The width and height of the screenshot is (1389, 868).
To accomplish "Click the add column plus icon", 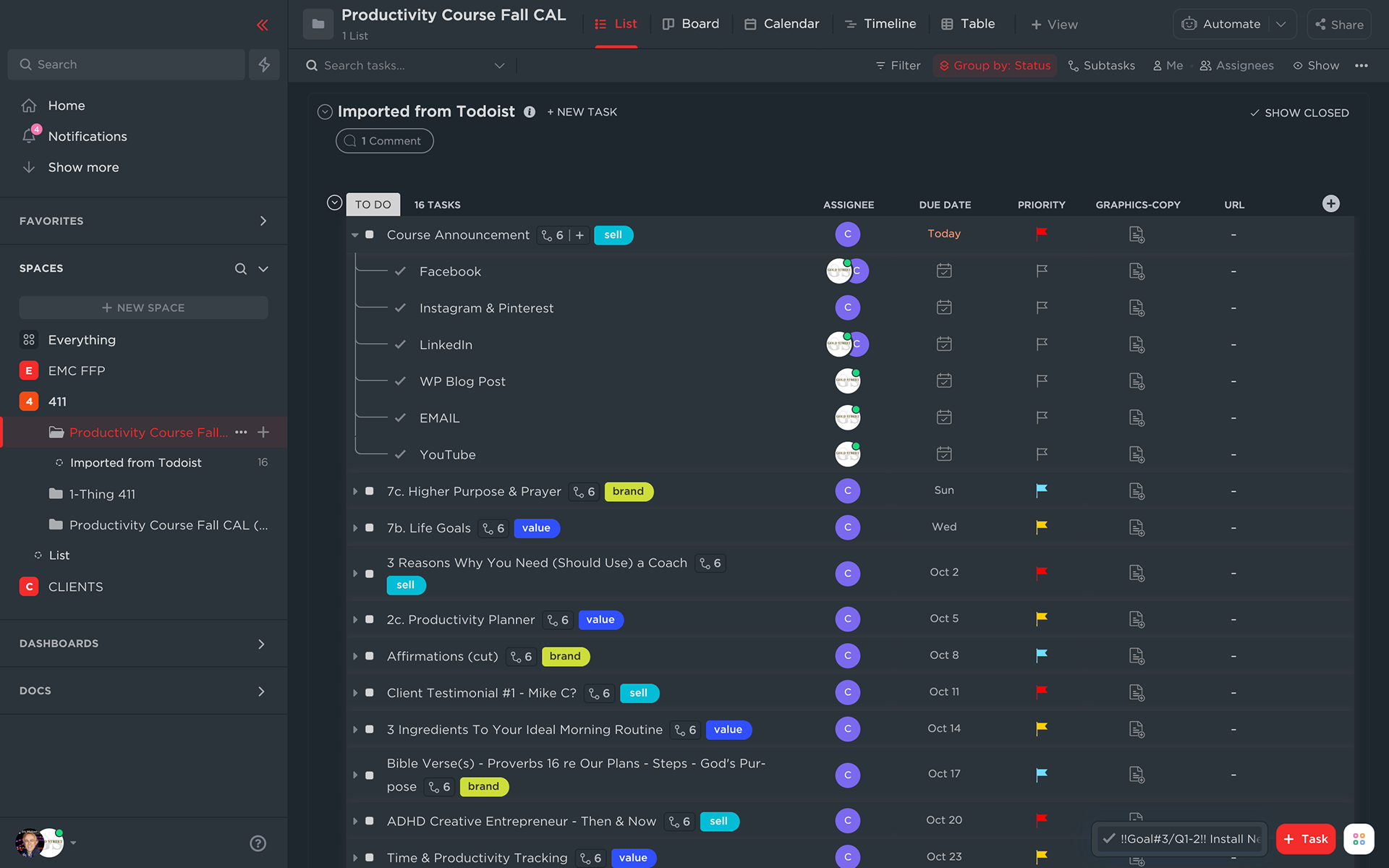I will point(1330,204).
